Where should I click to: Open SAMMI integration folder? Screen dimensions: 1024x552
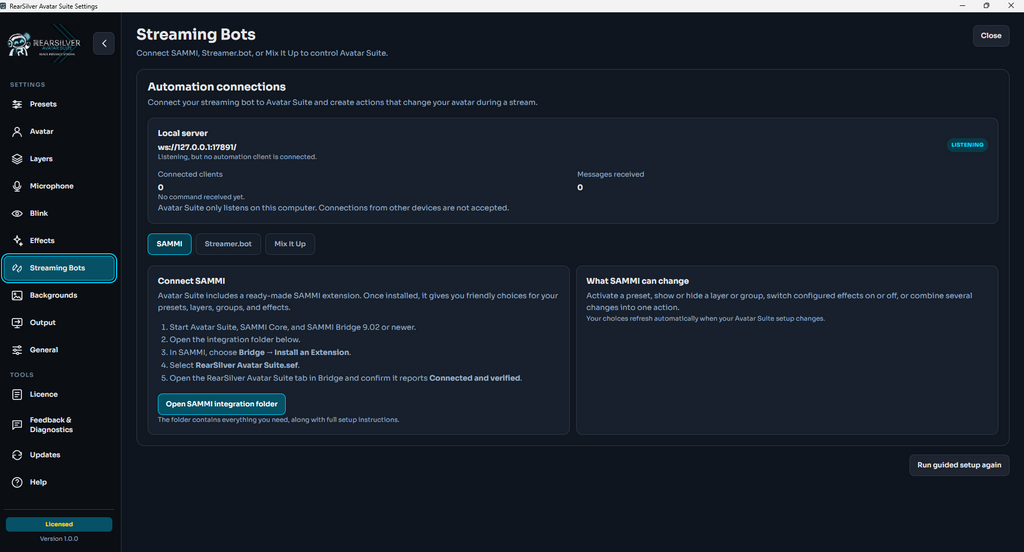[x=221, y=404]
